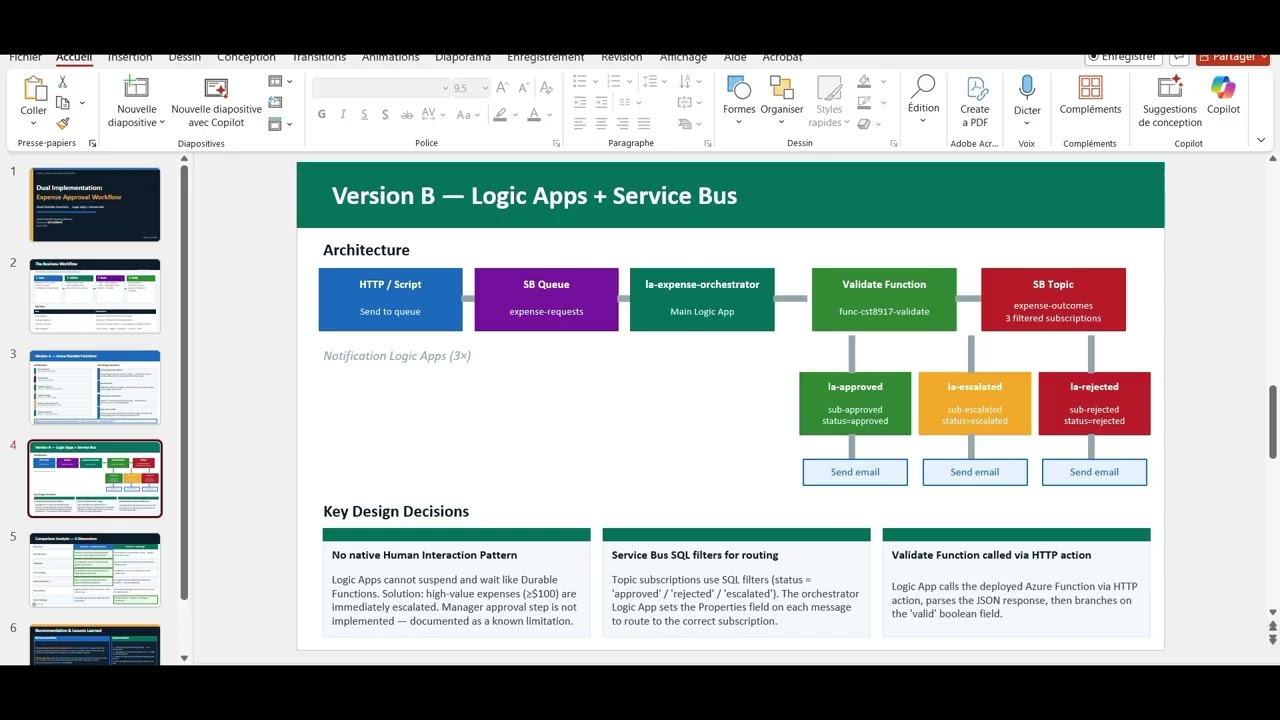Screen dimensions: 1280x720
Task: Click the la-expense-orchestrator box on slide
Action: click(x=702, y=299)
